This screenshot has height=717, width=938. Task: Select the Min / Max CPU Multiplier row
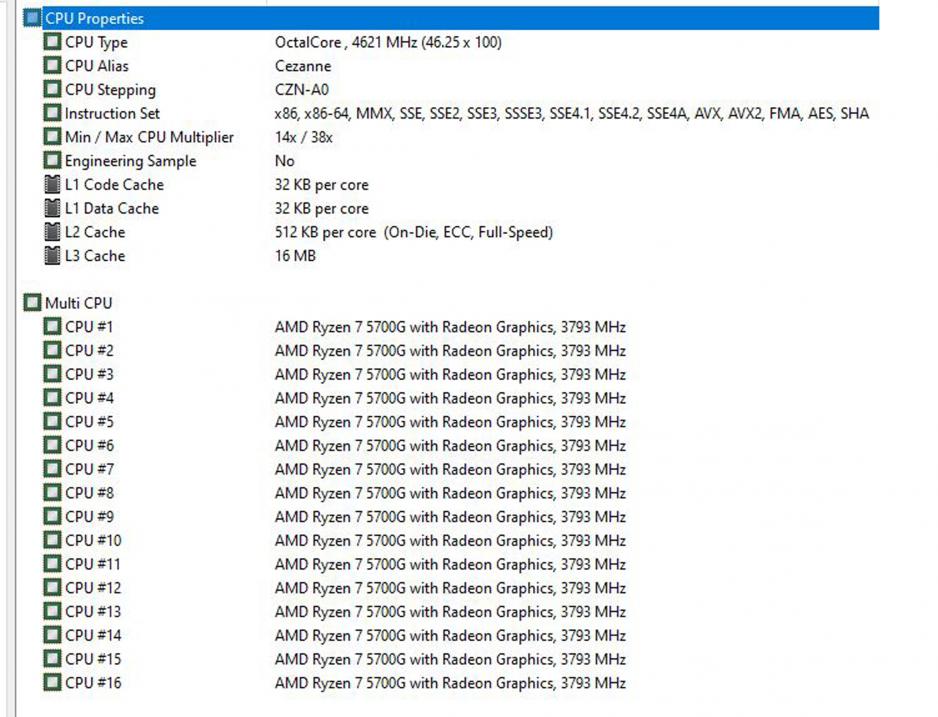point(149,137)
